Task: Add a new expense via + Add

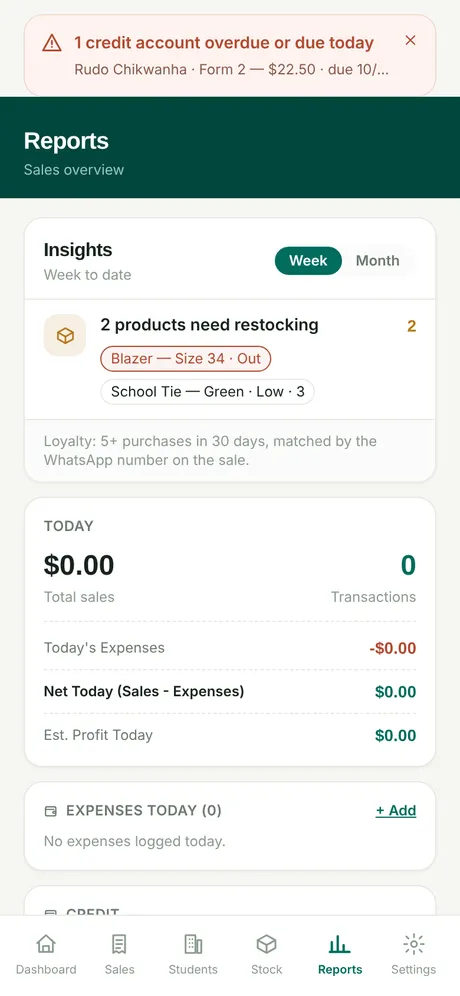Action: [x=396, y=811]
